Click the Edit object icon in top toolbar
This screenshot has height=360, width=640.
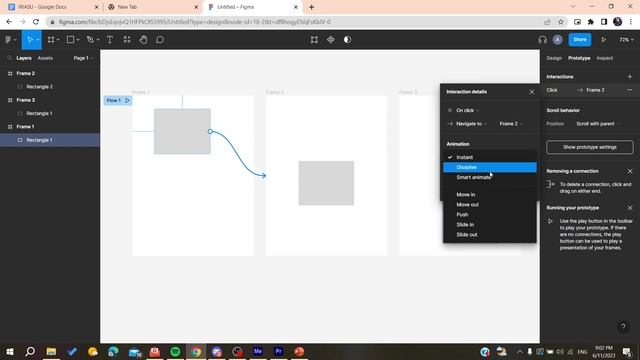pyautogui.click(x=314, y=40)
